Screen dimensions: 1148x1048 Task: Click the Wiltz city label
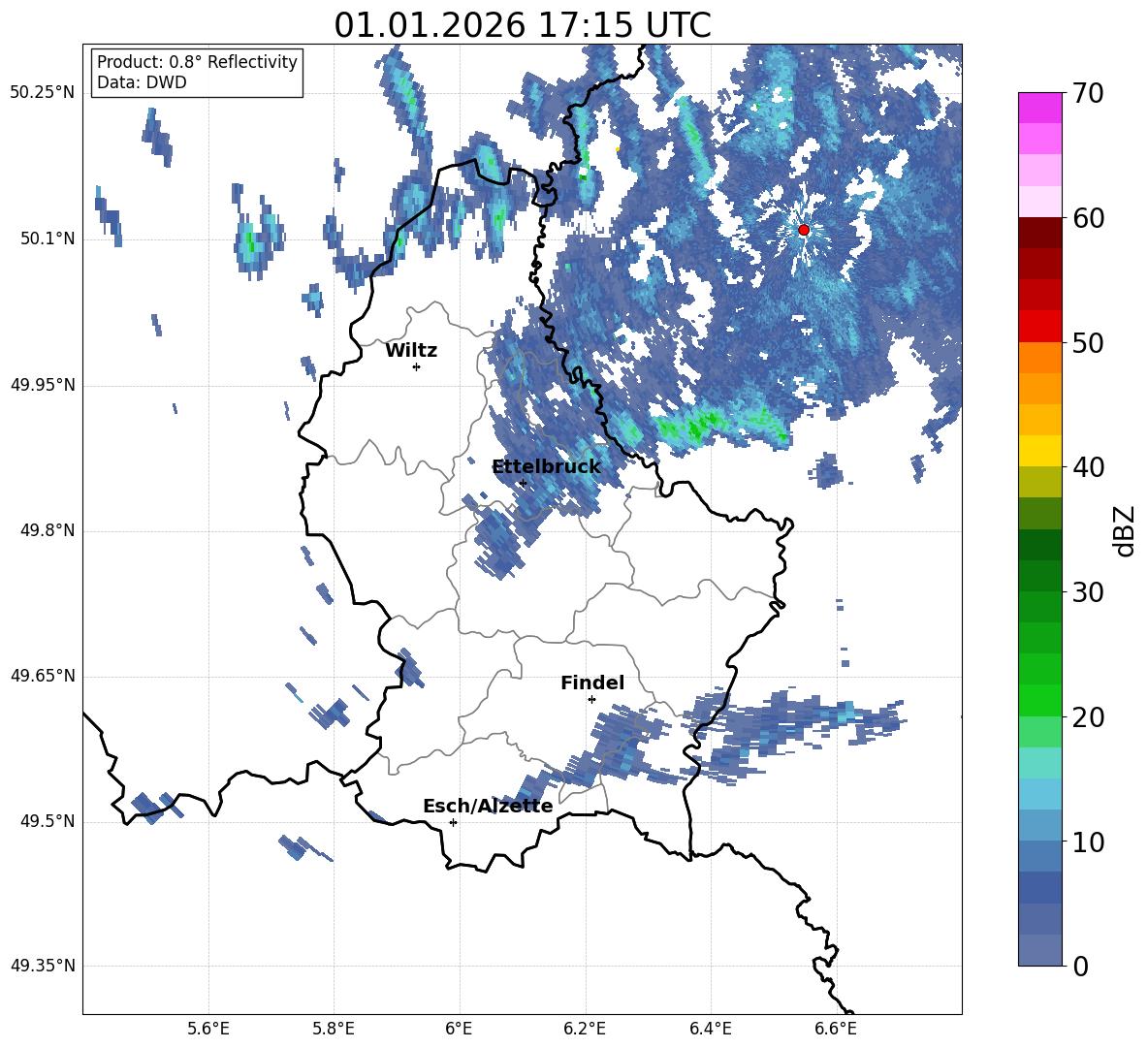(411, 351)
